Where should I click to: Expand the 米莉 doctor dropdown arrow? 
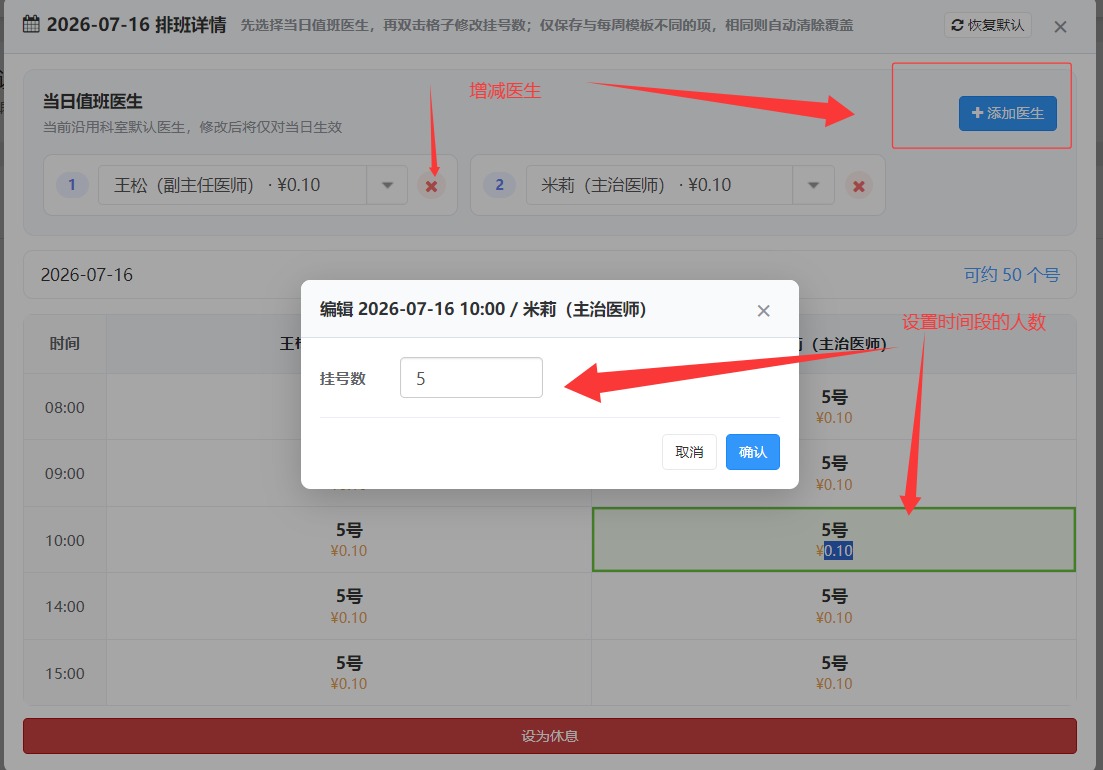(x=814, y=185)
